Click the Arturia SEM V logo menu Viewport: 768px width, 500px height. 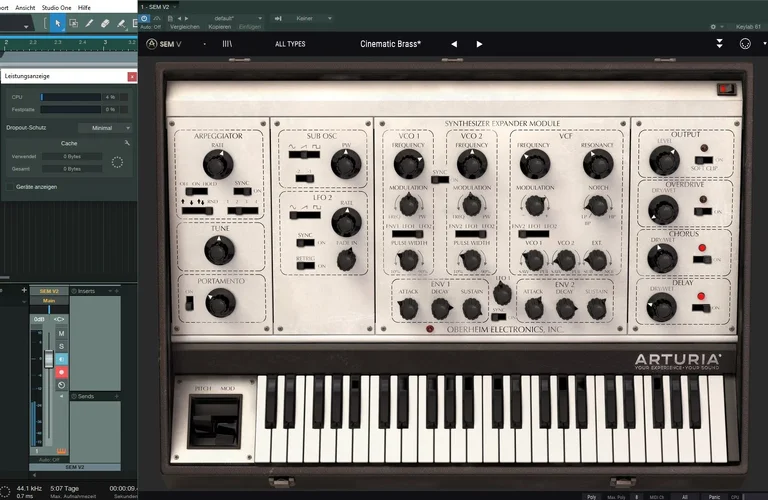coord(166,44)
